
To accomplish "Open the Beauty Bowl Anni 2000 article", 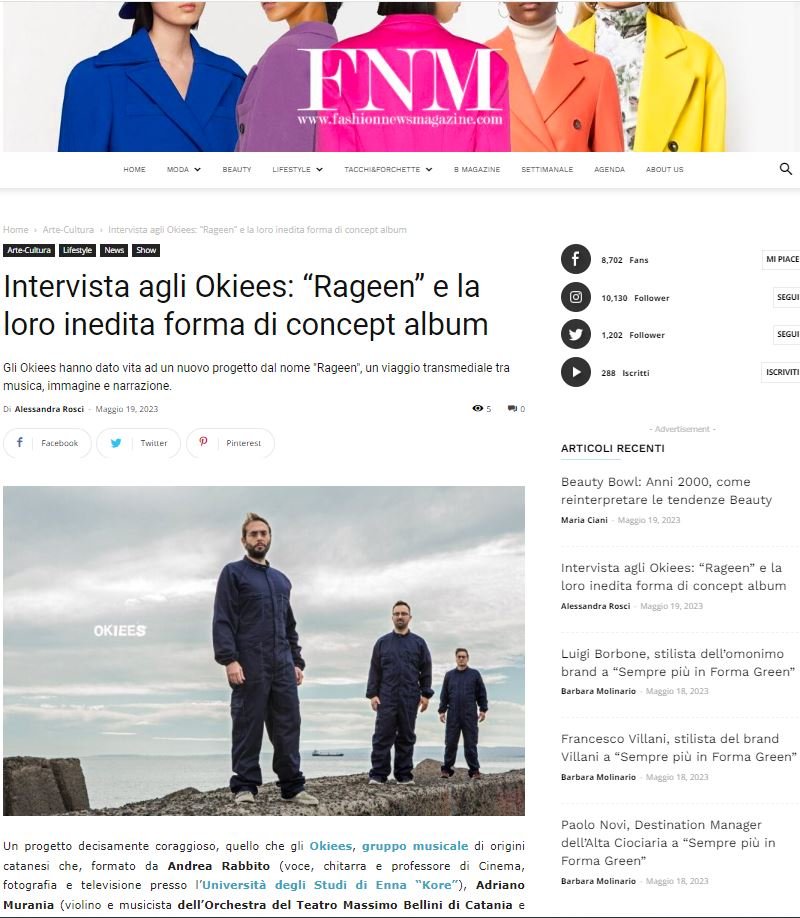I will coord(666,491).
